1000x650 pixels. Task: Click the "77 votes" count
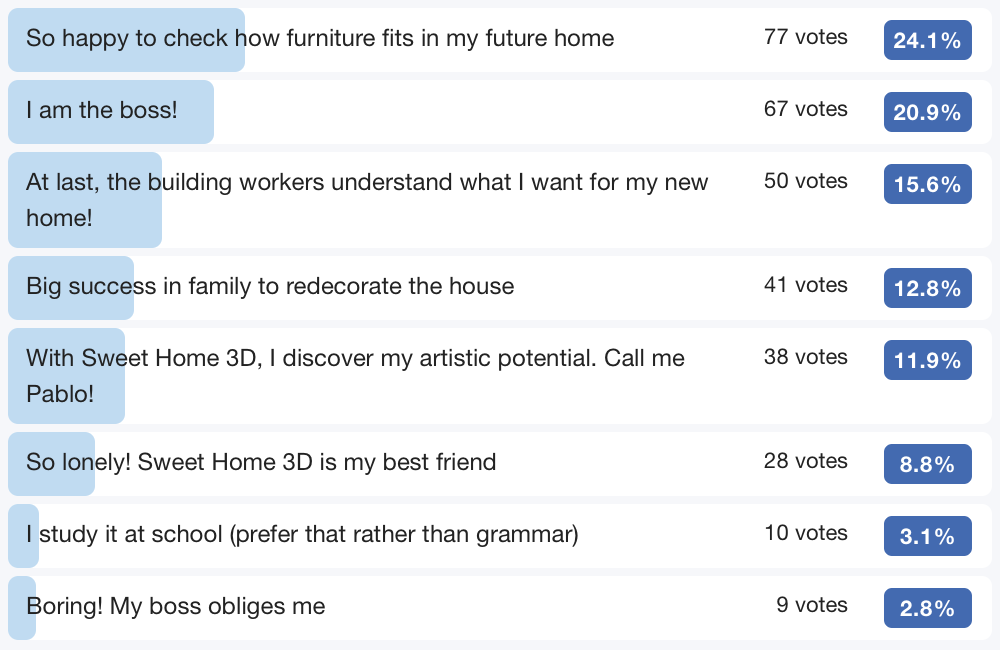[805, 38]
